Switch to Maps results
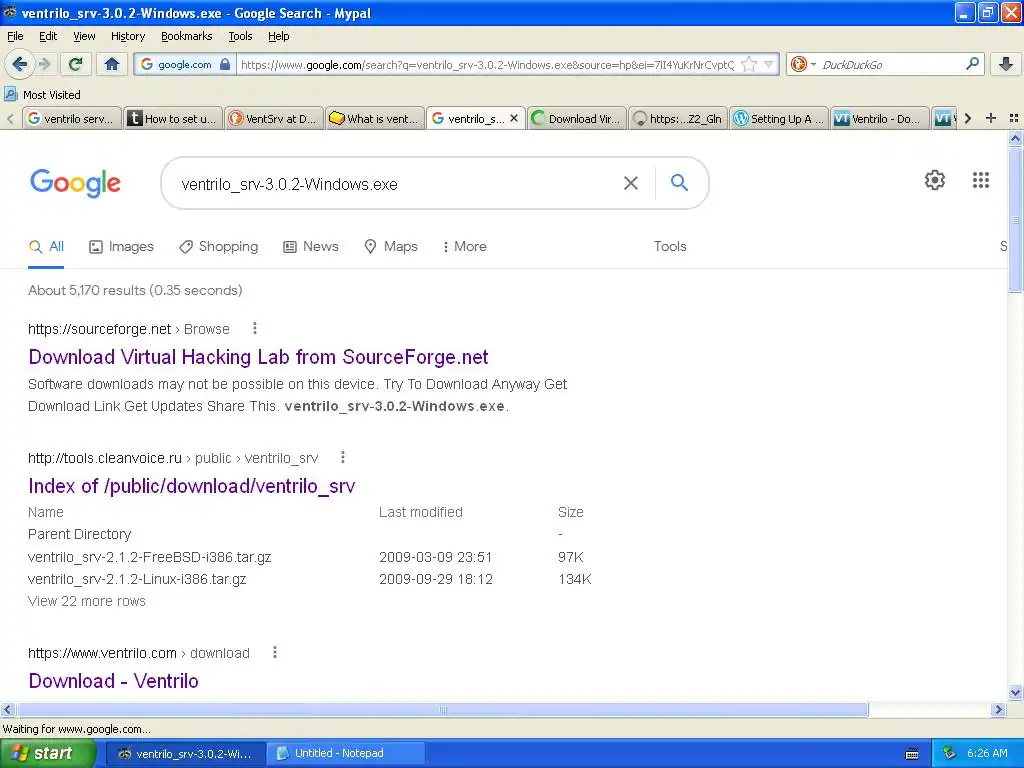 [391, 247]
